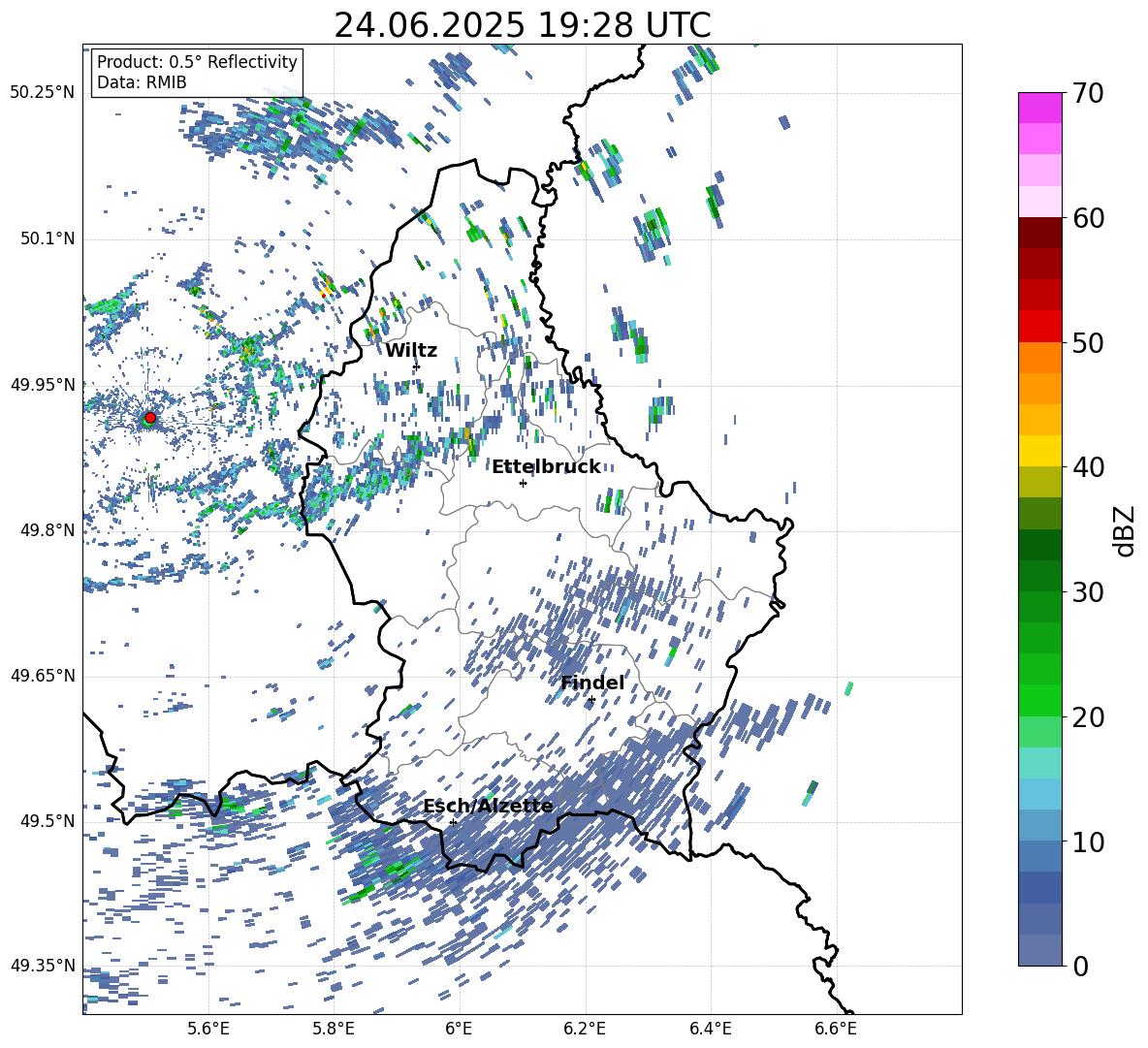This screenshot has width=1148, height=1048.
Task: Click the Wiltz city label
Action: (411, 351)
